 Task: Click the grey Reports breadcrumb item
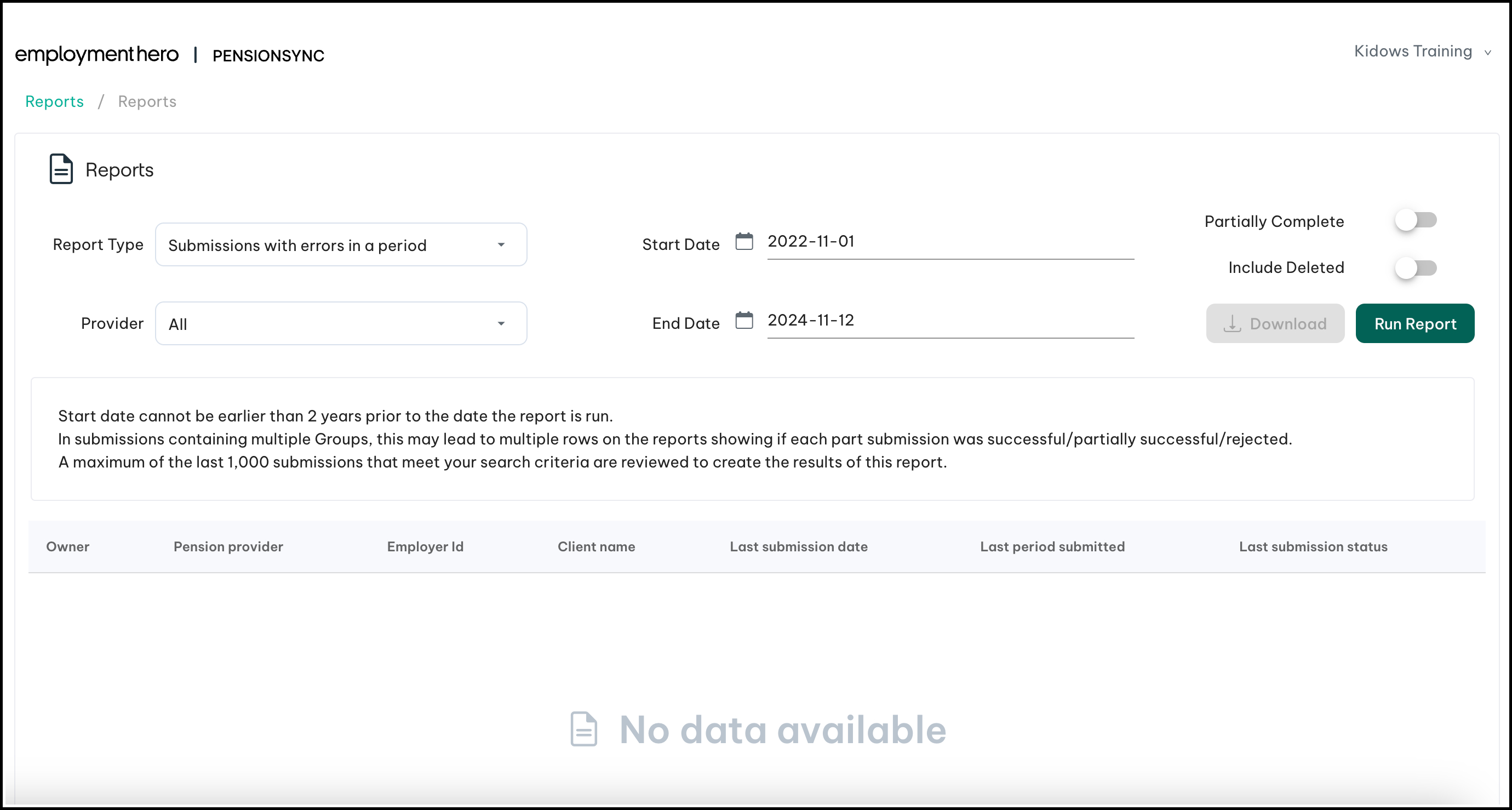tap(147, 101)
